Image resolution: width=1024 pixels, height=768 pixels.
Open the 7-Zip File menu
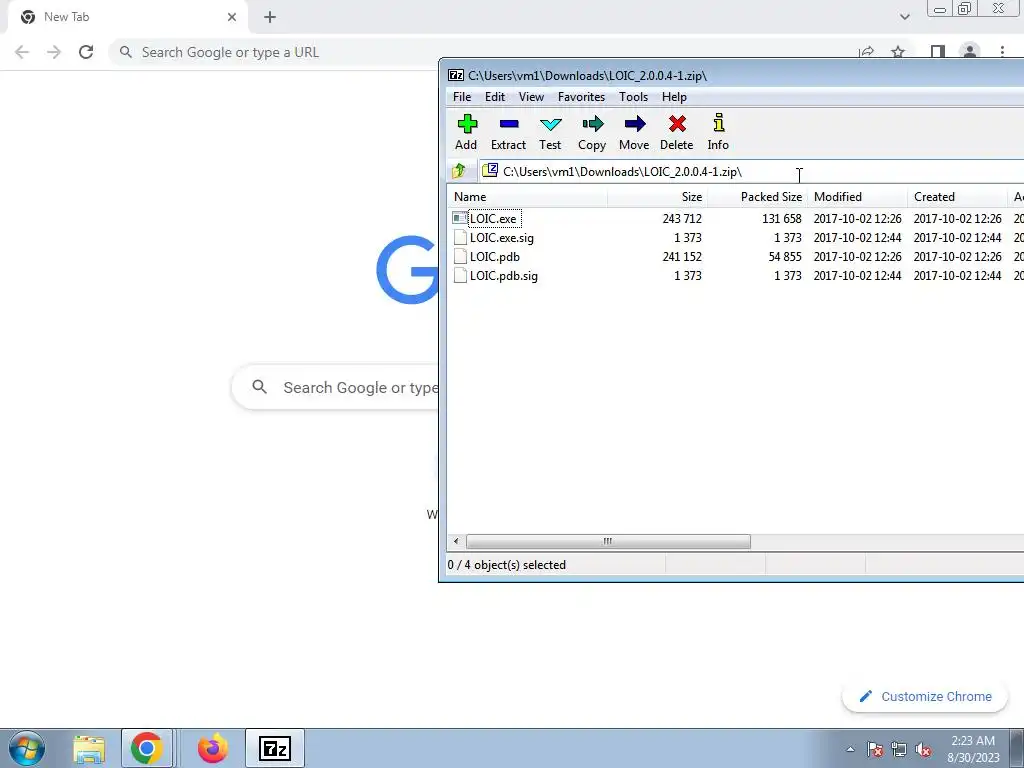tap(462, 97)
